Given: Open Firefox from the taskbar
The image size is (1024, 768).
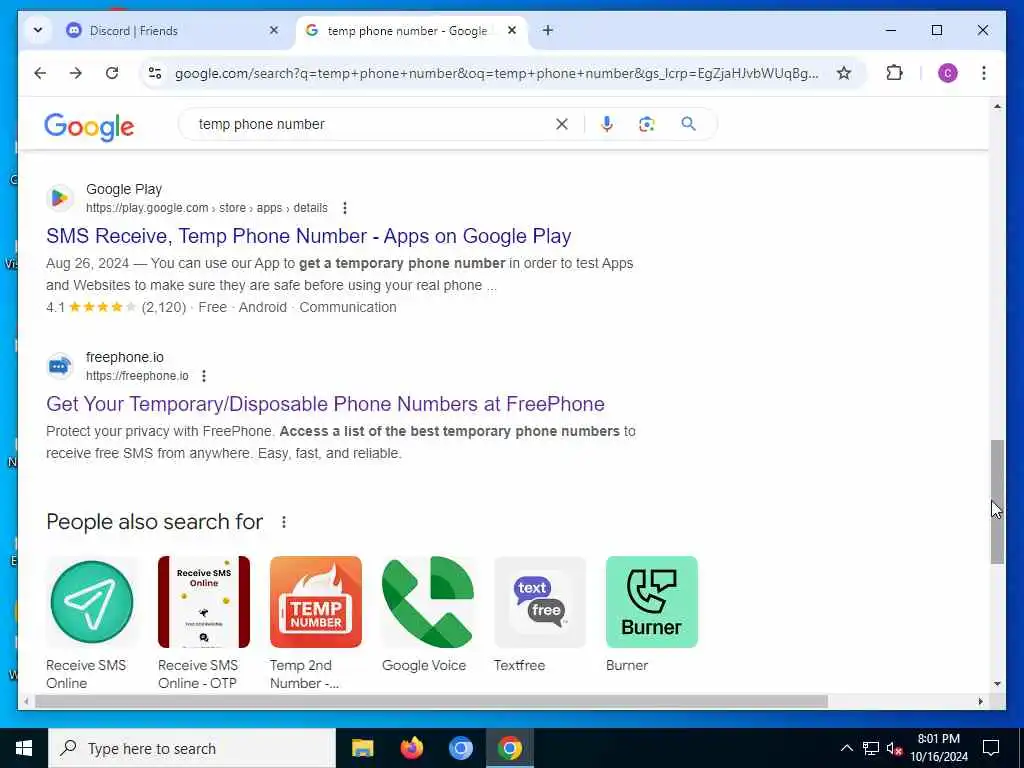Looking at the screenshot, I should tap(411, 748).
